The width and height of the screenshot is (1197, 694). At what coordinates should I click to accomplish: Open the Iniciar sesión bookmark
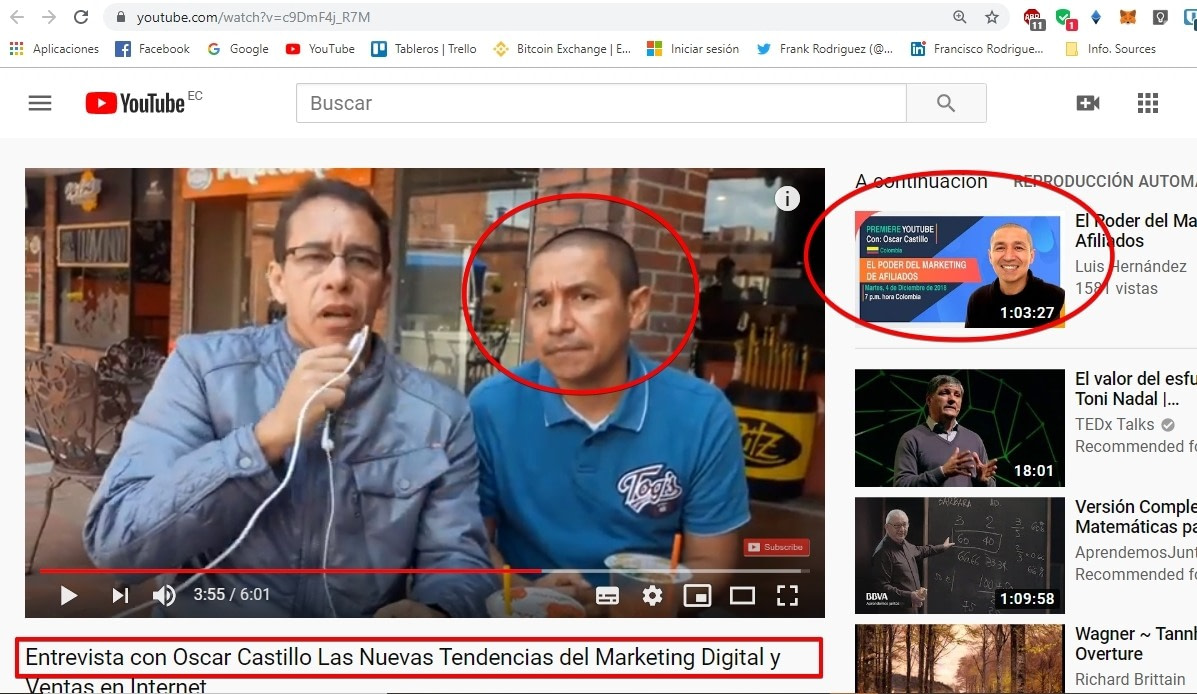click(693, 49)
